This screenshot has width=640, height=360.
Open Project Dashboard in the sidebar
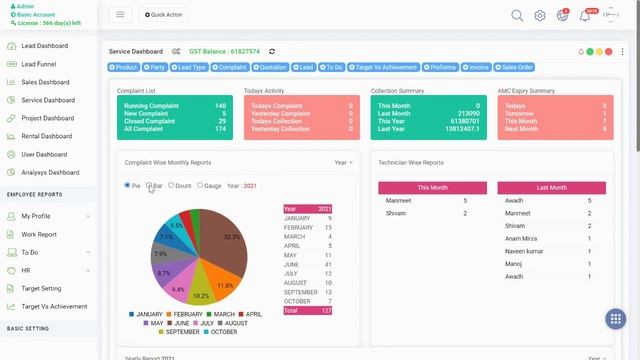pyautogui.click(x=48, y=118)
